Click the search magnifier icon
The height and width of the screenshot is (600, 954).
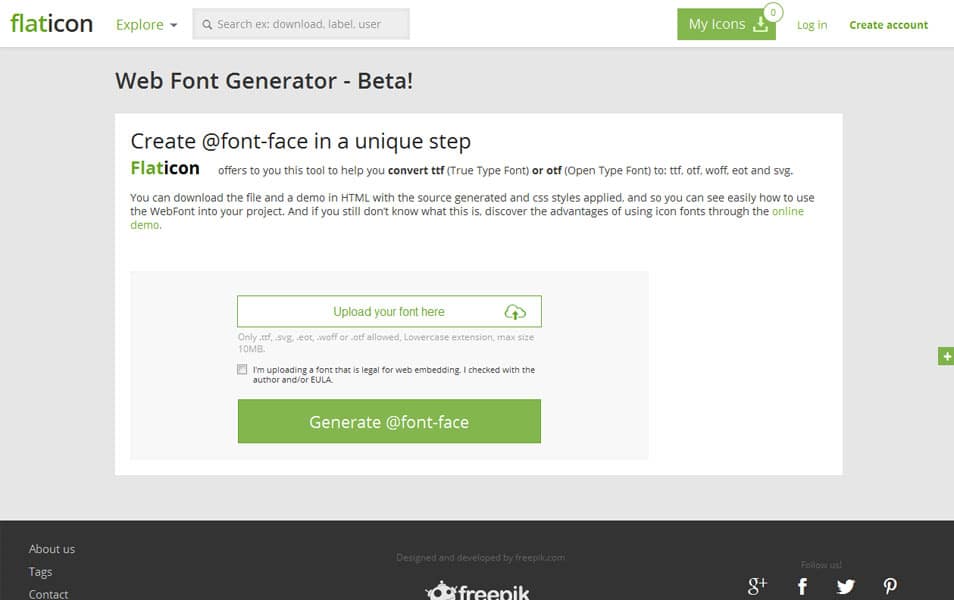coord(205,23)
